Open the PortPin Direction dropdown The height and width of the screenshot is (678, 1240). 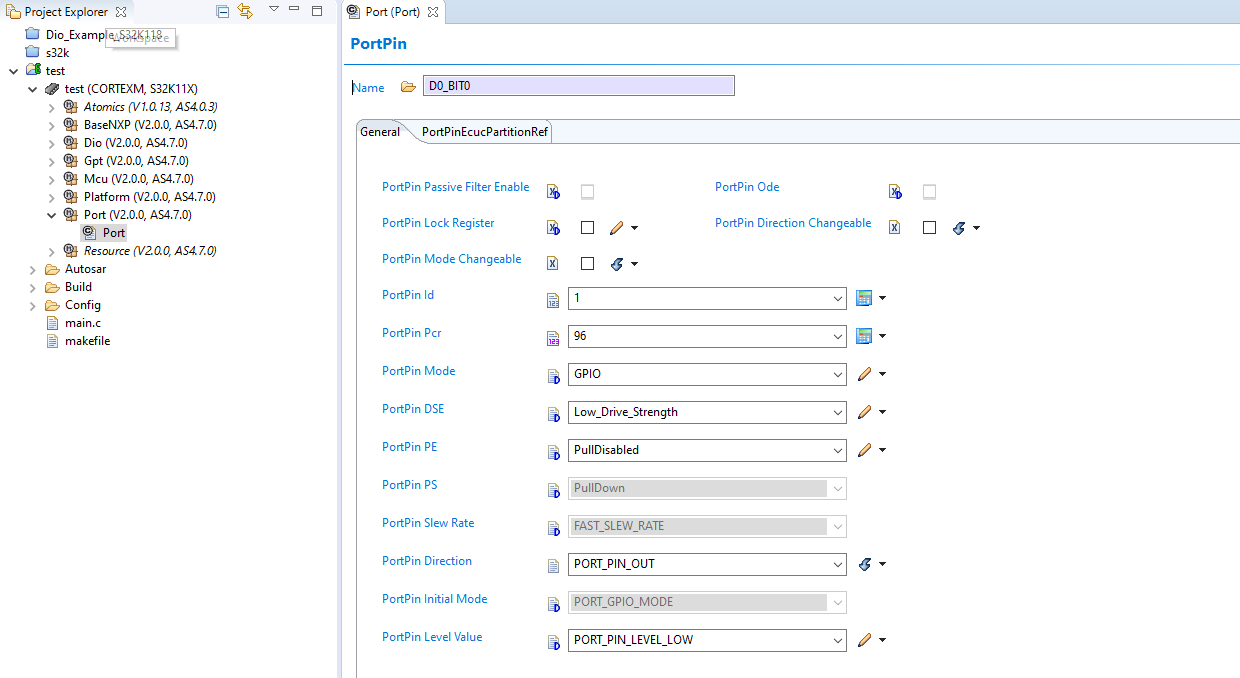pyautogui.click(x=838, y=564)
